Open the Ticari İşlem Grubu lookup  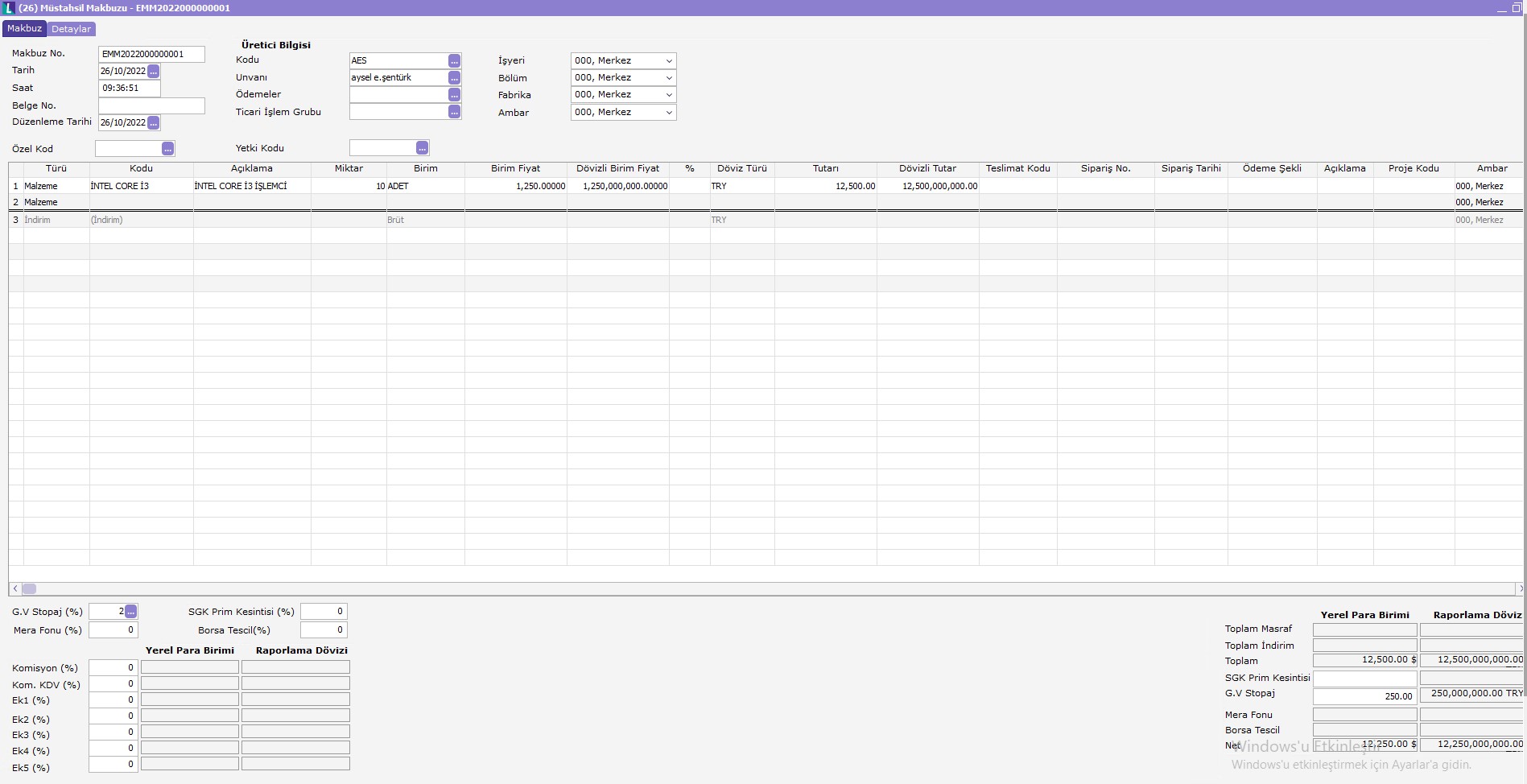pos(454,113)
